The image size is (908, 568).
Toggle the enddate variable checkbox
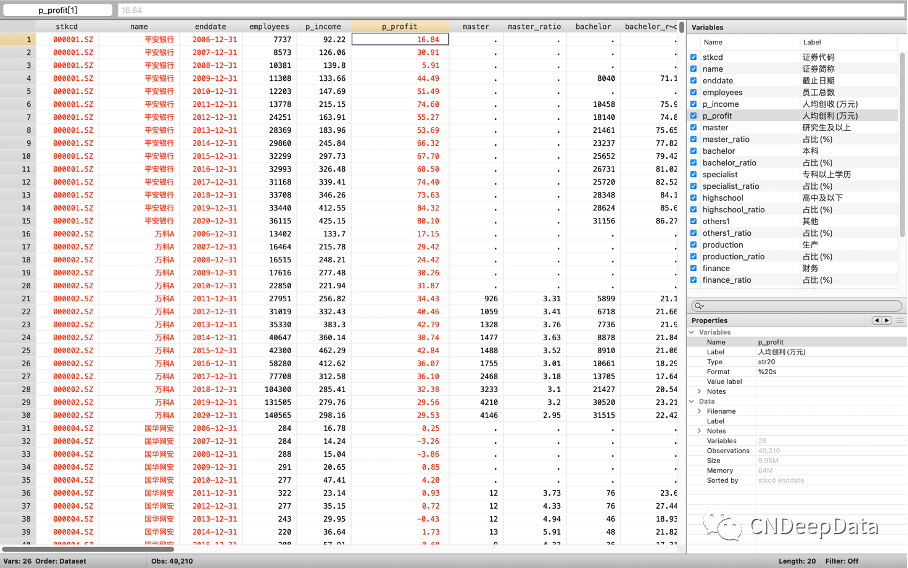coord(694,80)
